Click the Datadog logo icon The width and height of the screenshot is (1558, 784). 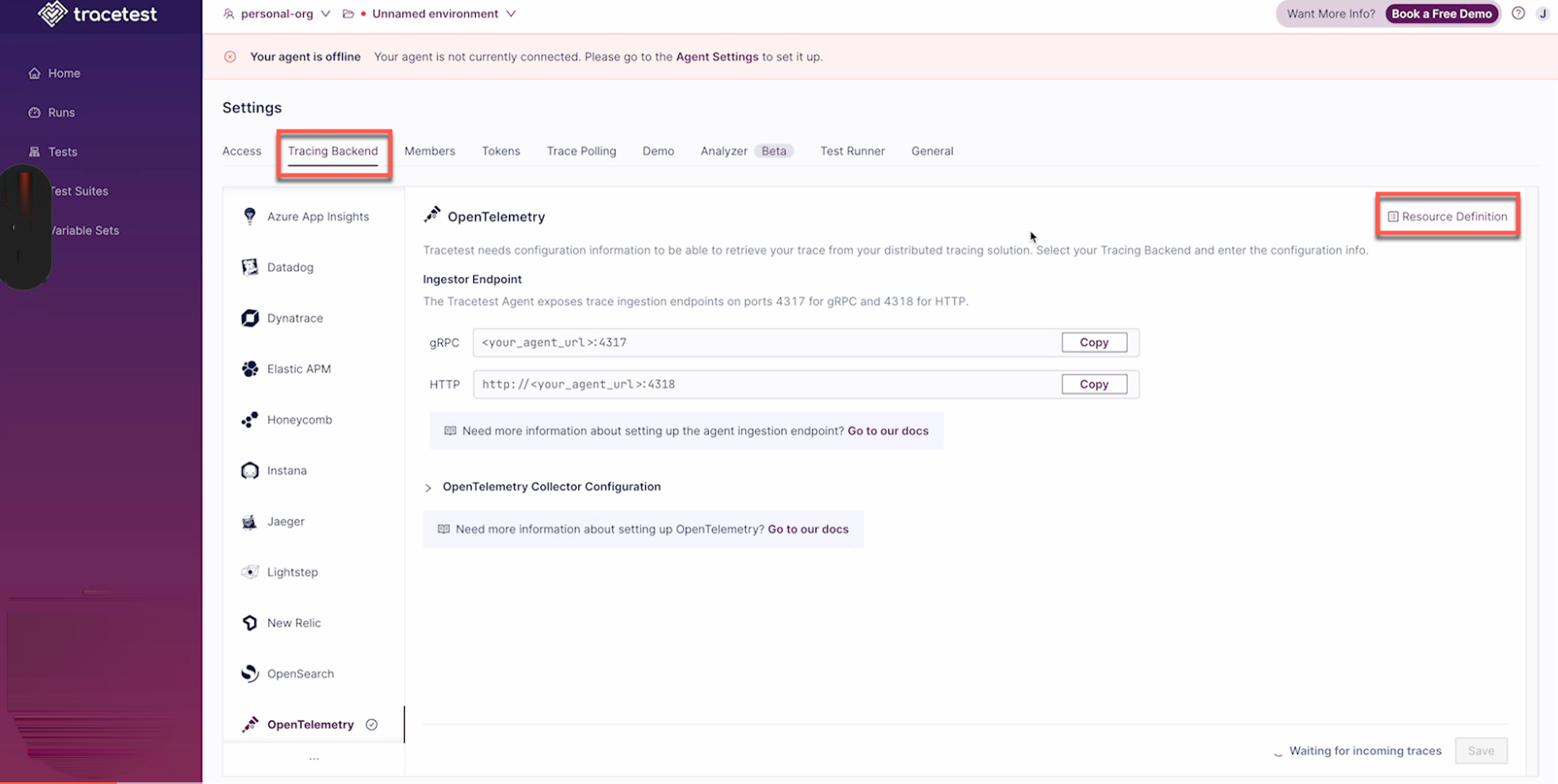[250, 268]
